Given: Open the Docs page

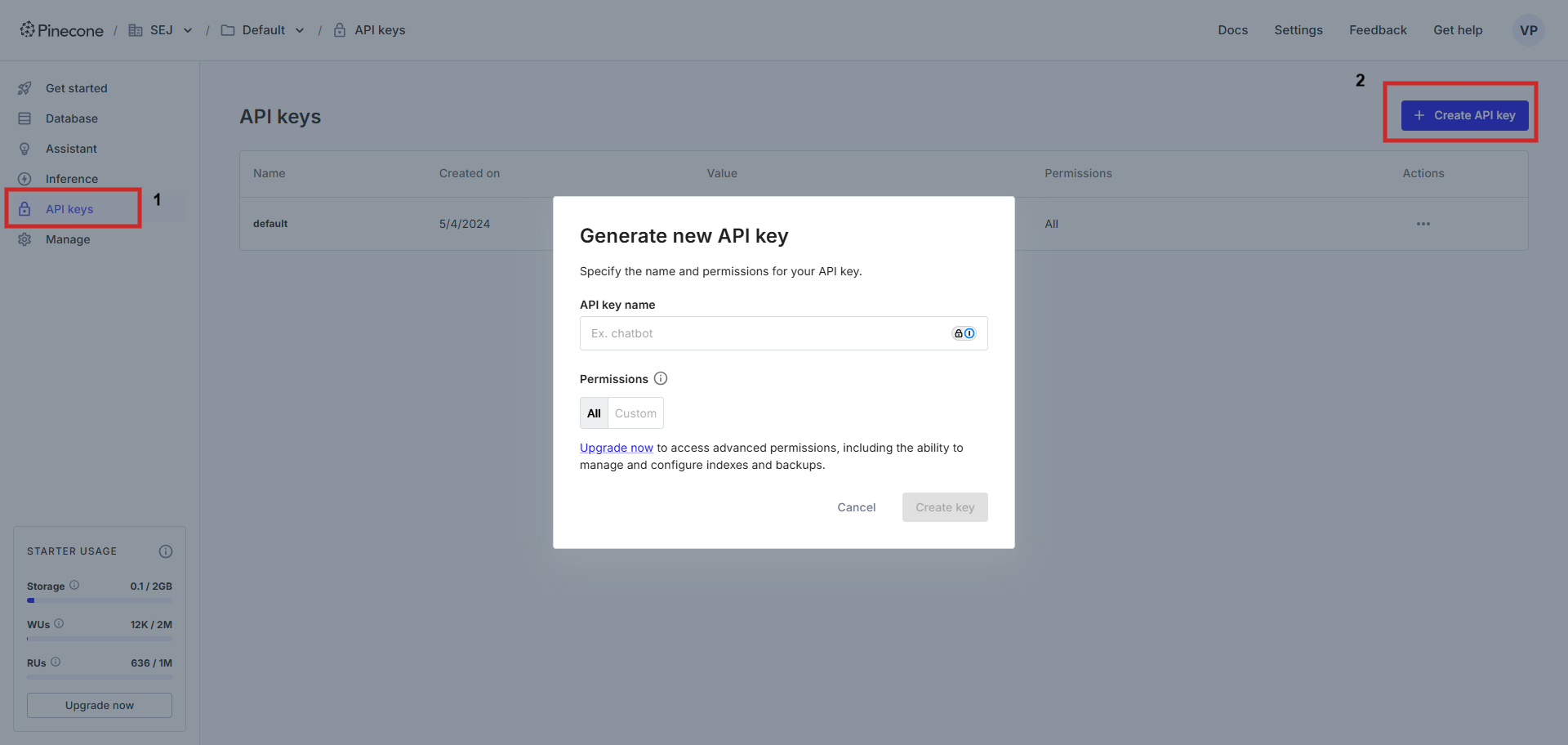Looking at the screenshot, I should point(1232,29).
